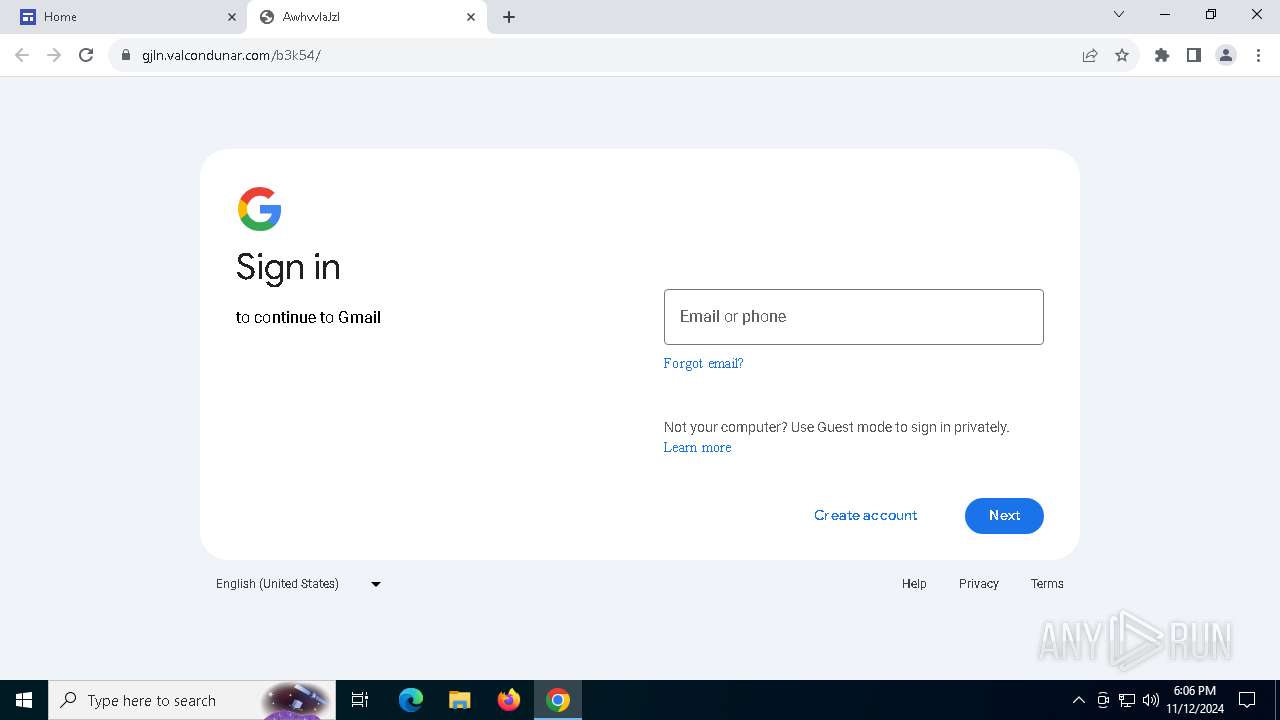Click the site info padlock icon
1280x720 pixels.
click(x=126, y=55)
